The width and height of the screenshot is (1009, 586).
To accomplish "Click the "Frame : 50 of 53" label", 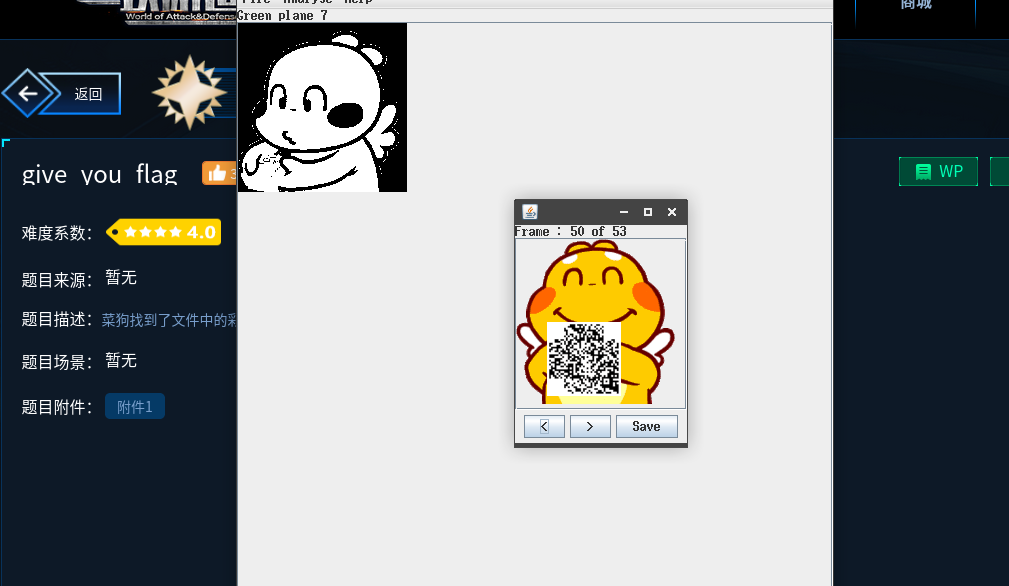I will point(571,232).
